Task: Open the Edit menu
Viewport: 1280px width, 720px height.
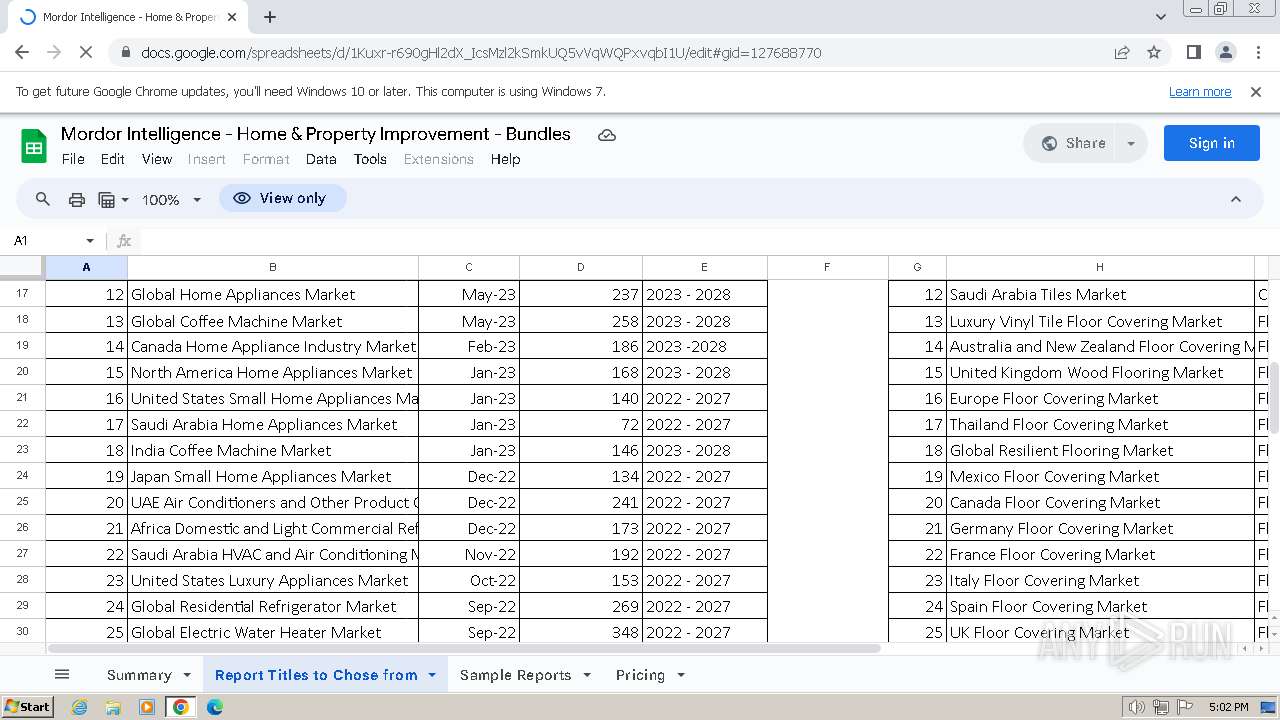Action: (113, 159)
